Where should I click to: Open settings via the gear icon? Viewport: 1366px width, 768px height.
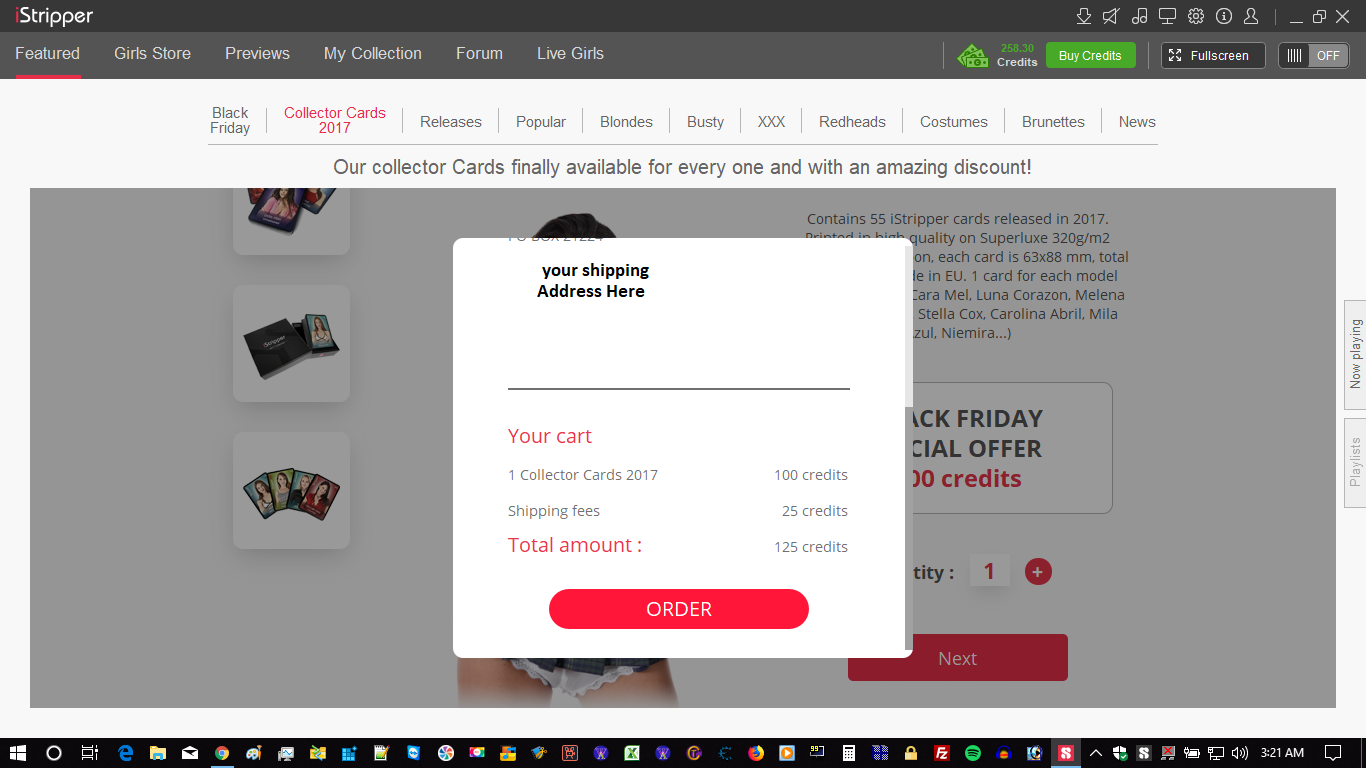click(1196, 16)
